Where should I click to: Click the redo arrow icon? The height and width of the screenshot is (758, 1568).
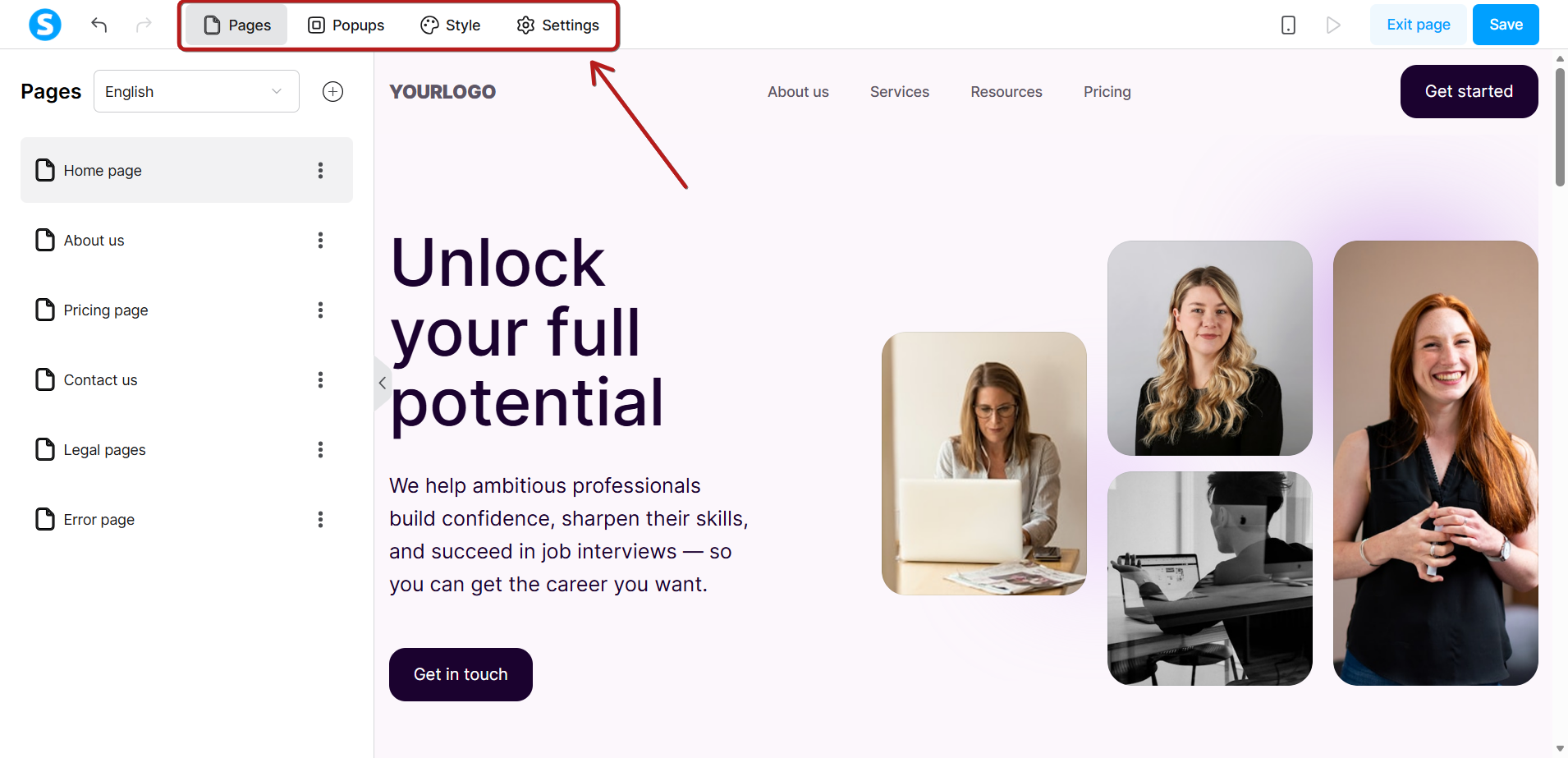[x=144, y=25]
